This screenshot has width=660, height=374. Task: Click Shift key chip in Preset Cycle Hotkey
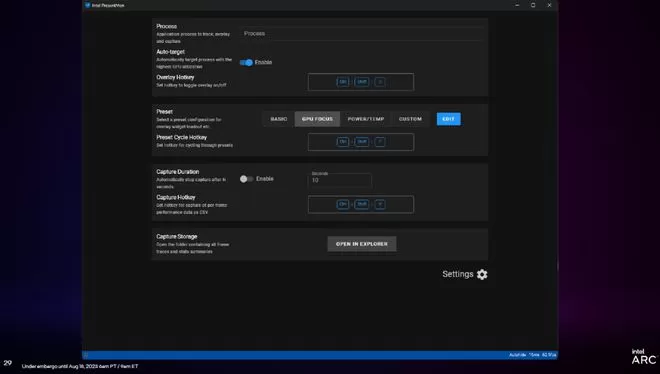[x=362, y=142]
